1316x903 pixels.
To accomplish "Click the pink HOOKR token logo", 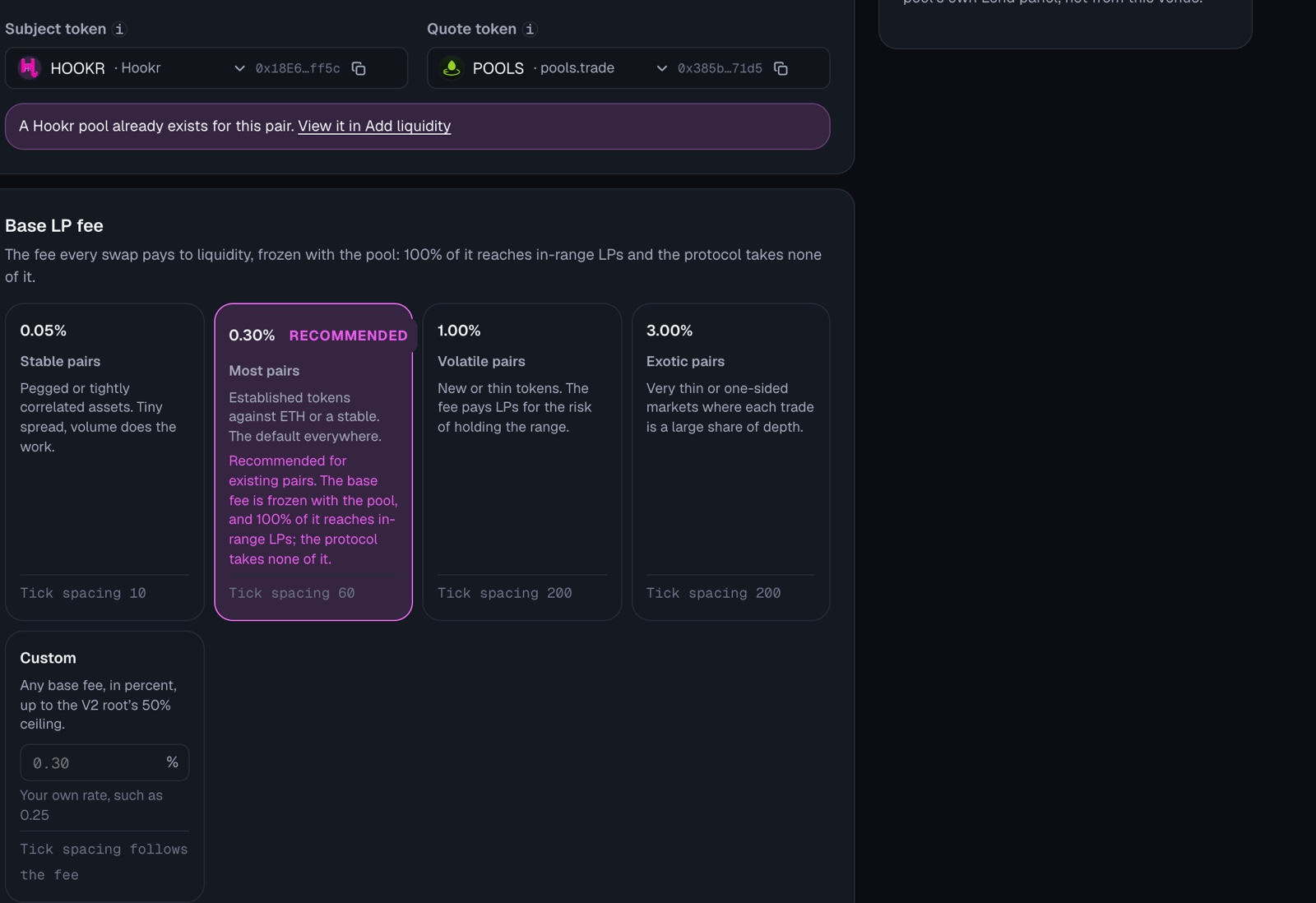I will coord(30,67).
